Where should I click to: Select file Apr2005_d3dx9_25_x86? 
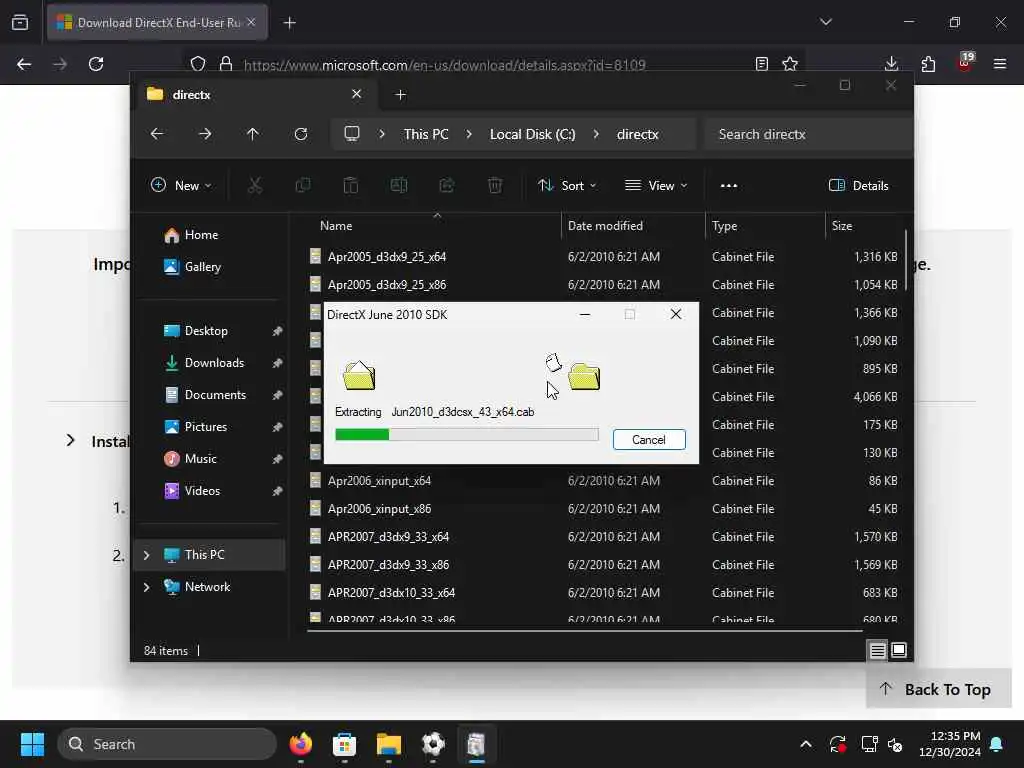387,285
